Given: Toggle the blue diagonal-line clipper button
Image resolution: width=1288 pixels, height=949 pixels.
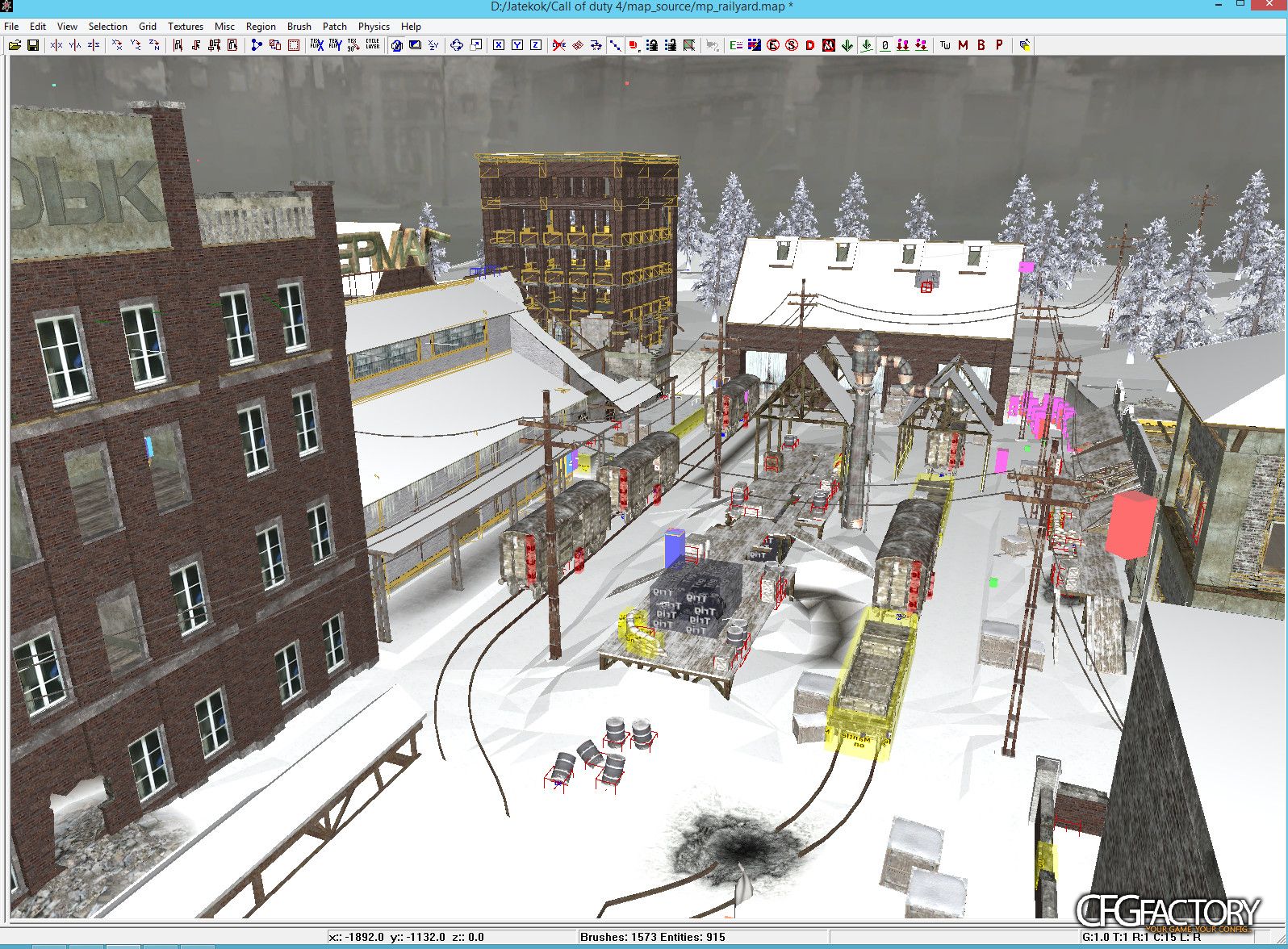Looking at the screenshot, I should pos(615,45).
